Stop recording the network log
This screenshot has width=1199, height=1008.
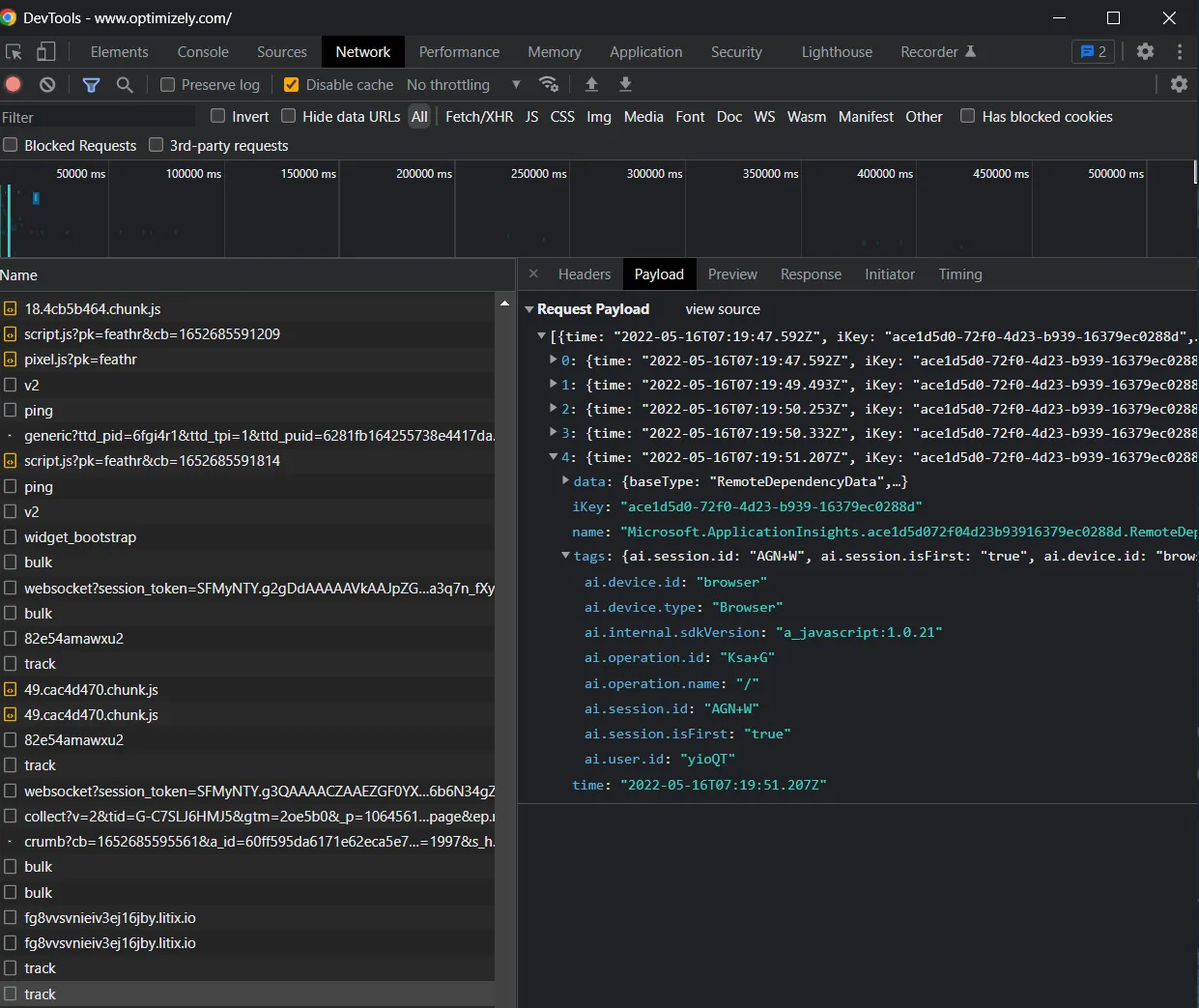(x=14, y=85)
